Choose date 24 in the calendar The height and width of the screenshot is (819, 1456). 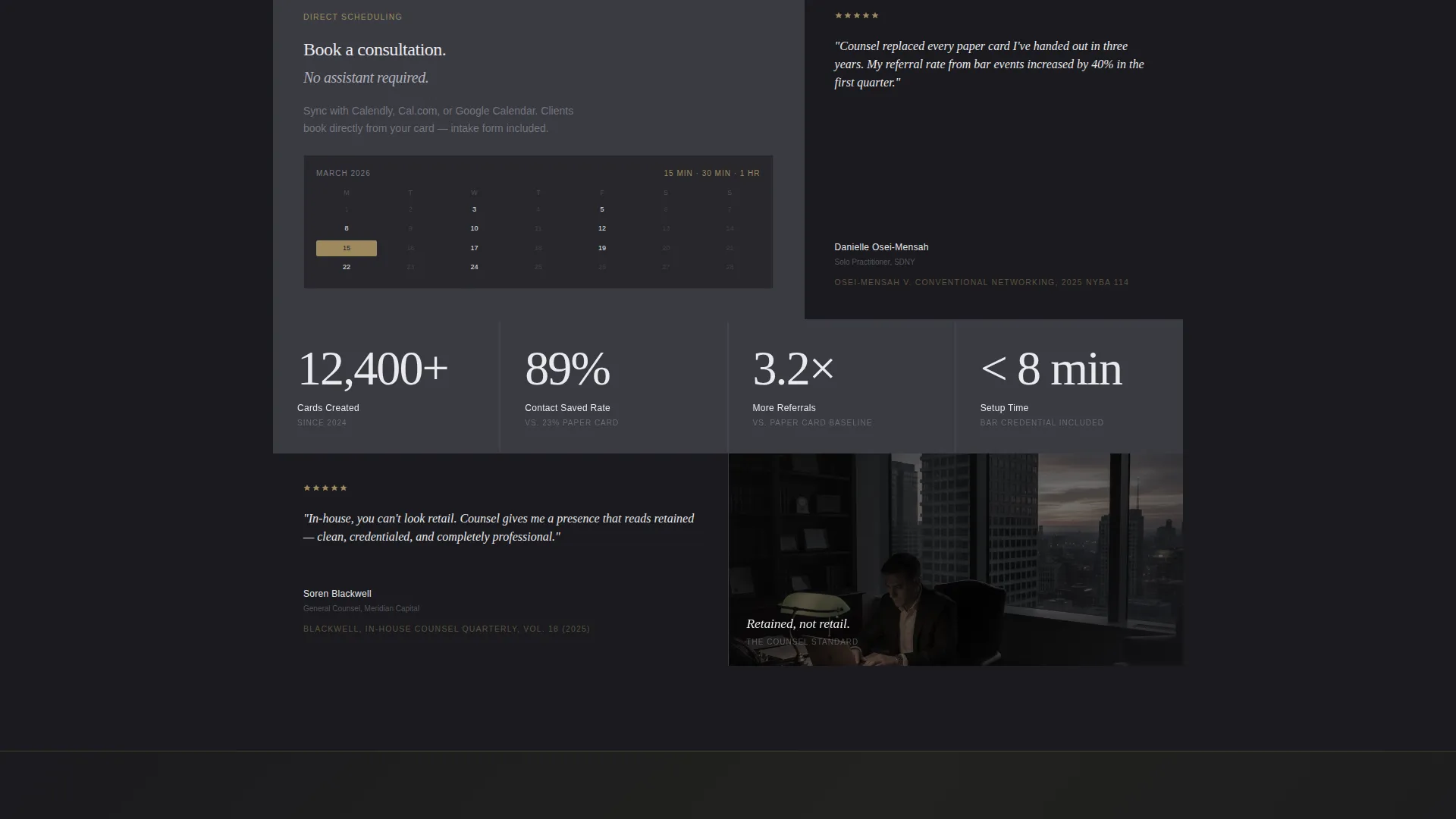point(474,267)
